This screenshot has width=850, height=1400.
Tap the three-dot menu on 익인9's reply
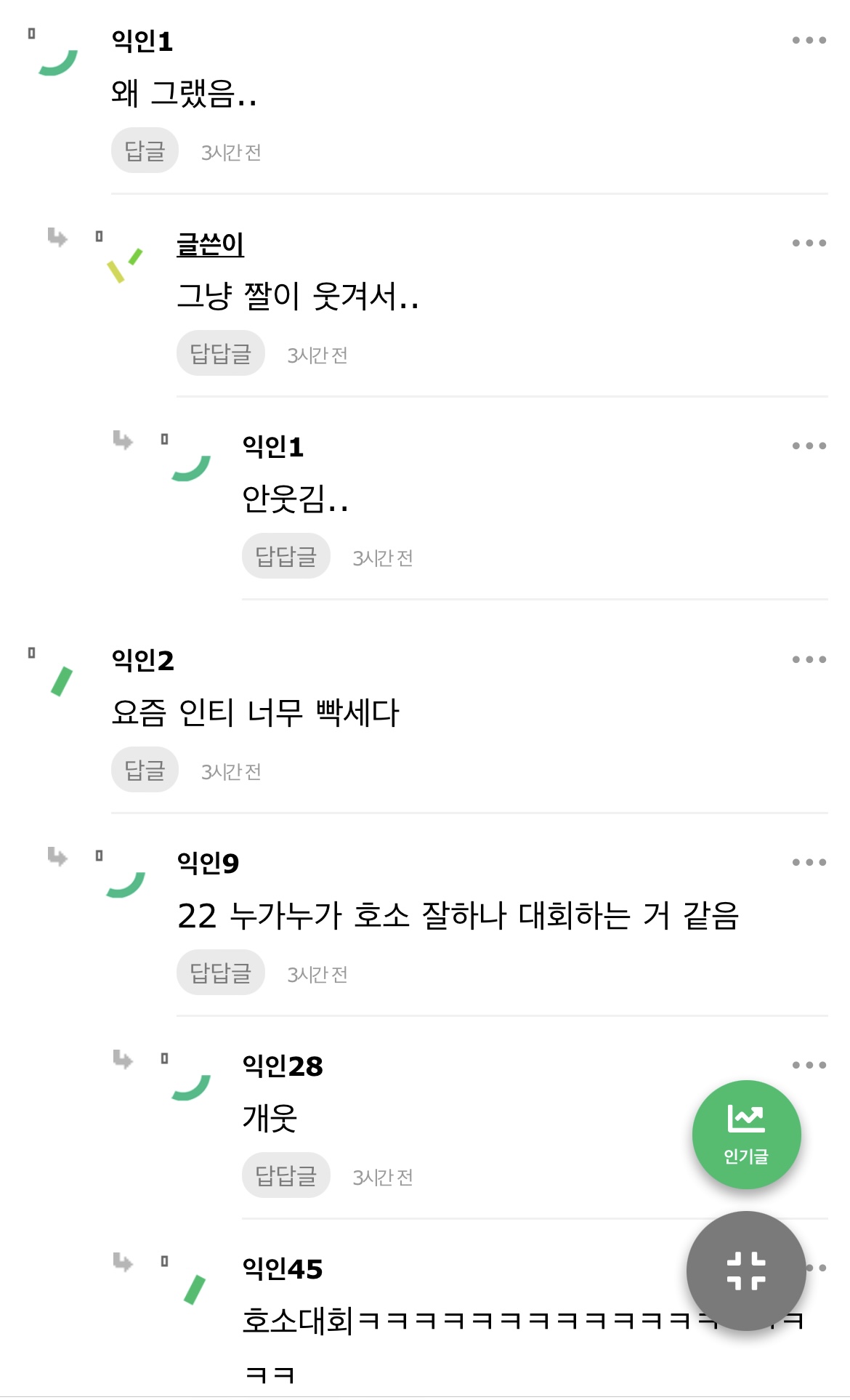pos(809,863)
